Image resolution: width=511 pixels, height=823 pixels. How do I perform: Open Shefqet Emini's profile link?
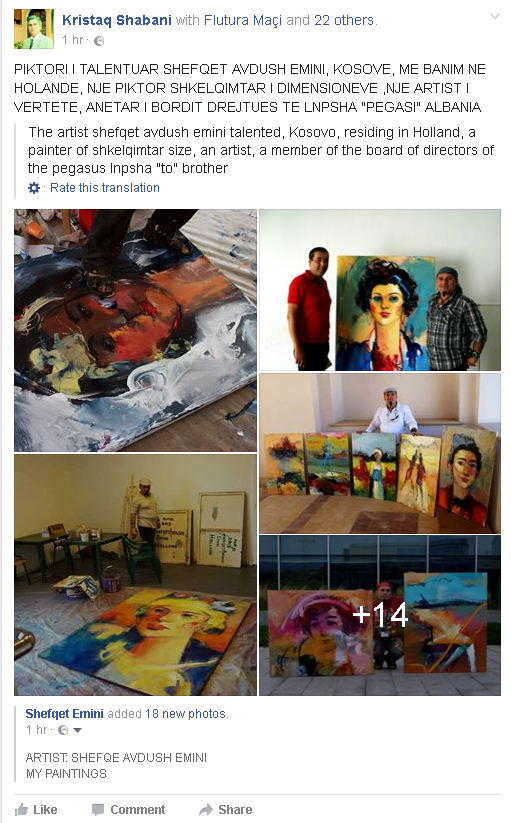pyautogui.click(x=64, y=714)
